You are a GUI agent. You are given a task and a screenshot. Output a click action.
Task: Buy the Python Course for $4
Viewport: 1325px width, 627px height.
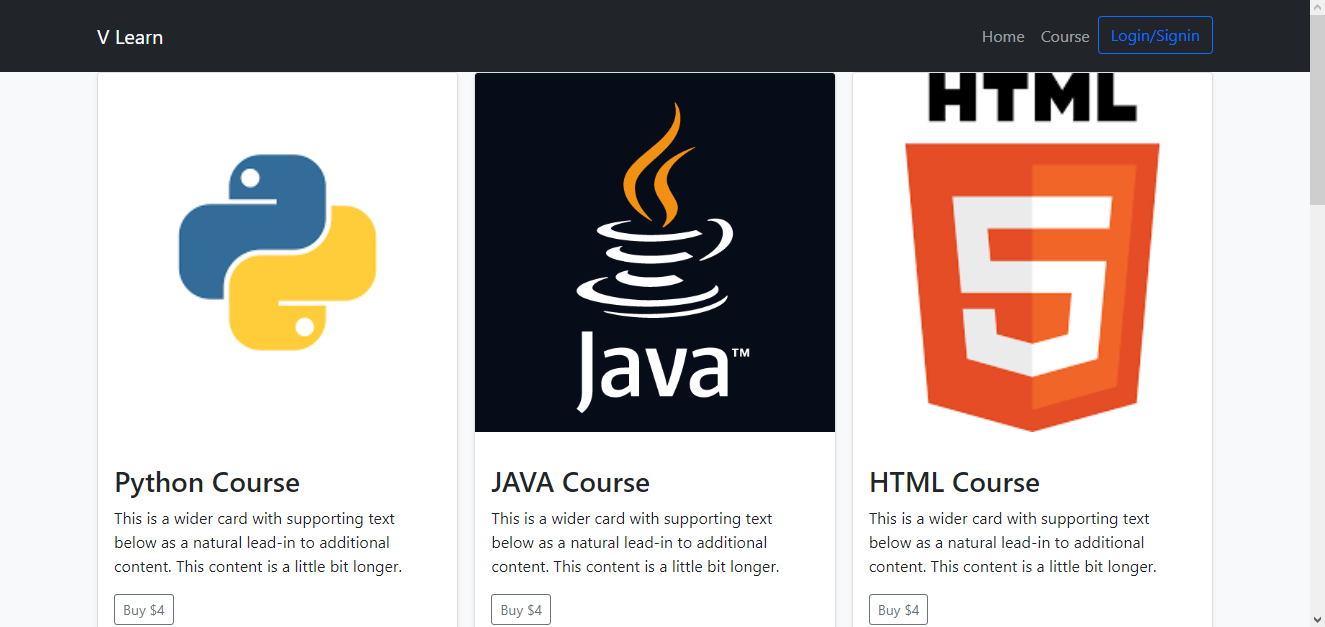pyautogui.click(x=144, y=610)
